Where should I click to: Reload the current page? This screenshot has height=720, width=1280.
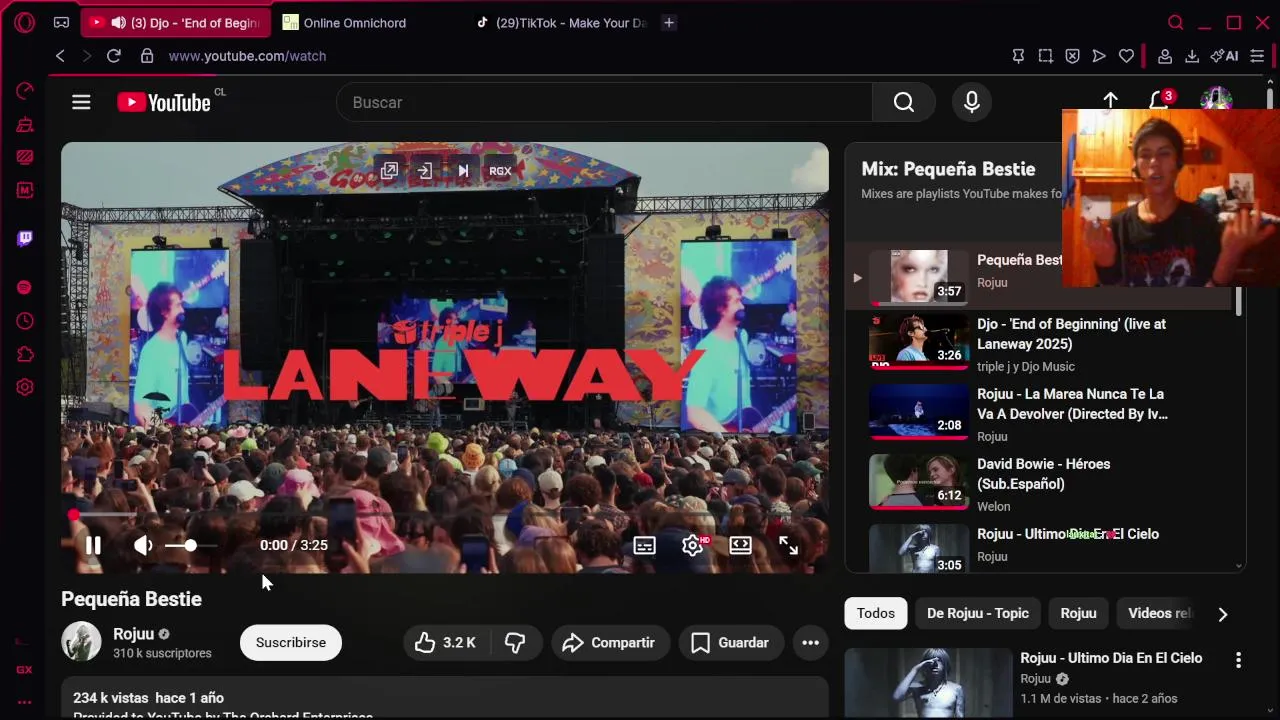[114, 56]
